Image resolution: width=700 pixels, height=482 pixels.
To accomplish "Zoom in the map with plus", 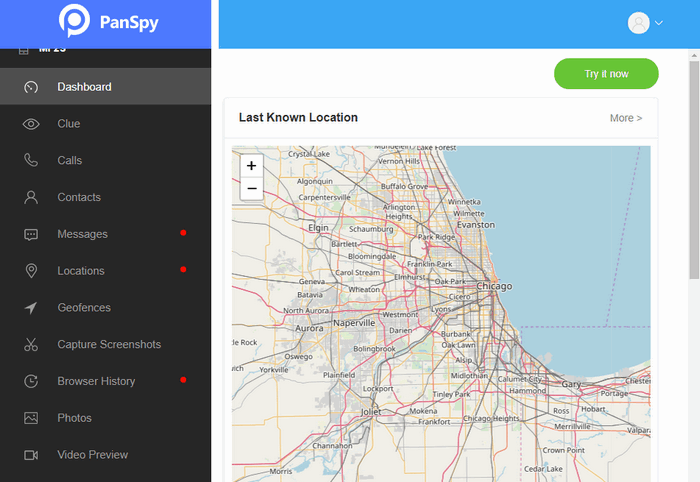I will 251,166.
